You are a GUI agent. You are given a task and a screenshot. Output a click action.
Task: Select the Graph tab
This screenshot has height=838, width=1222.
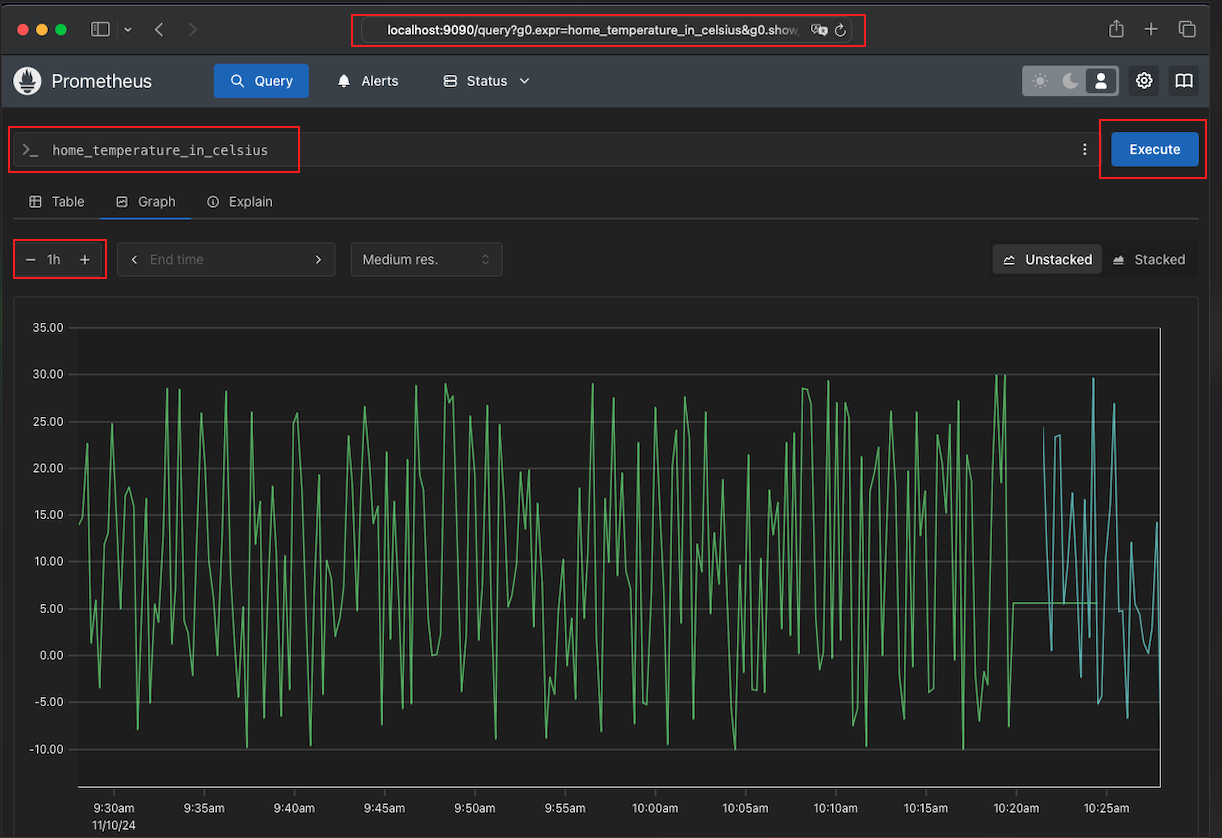(146, 201)
